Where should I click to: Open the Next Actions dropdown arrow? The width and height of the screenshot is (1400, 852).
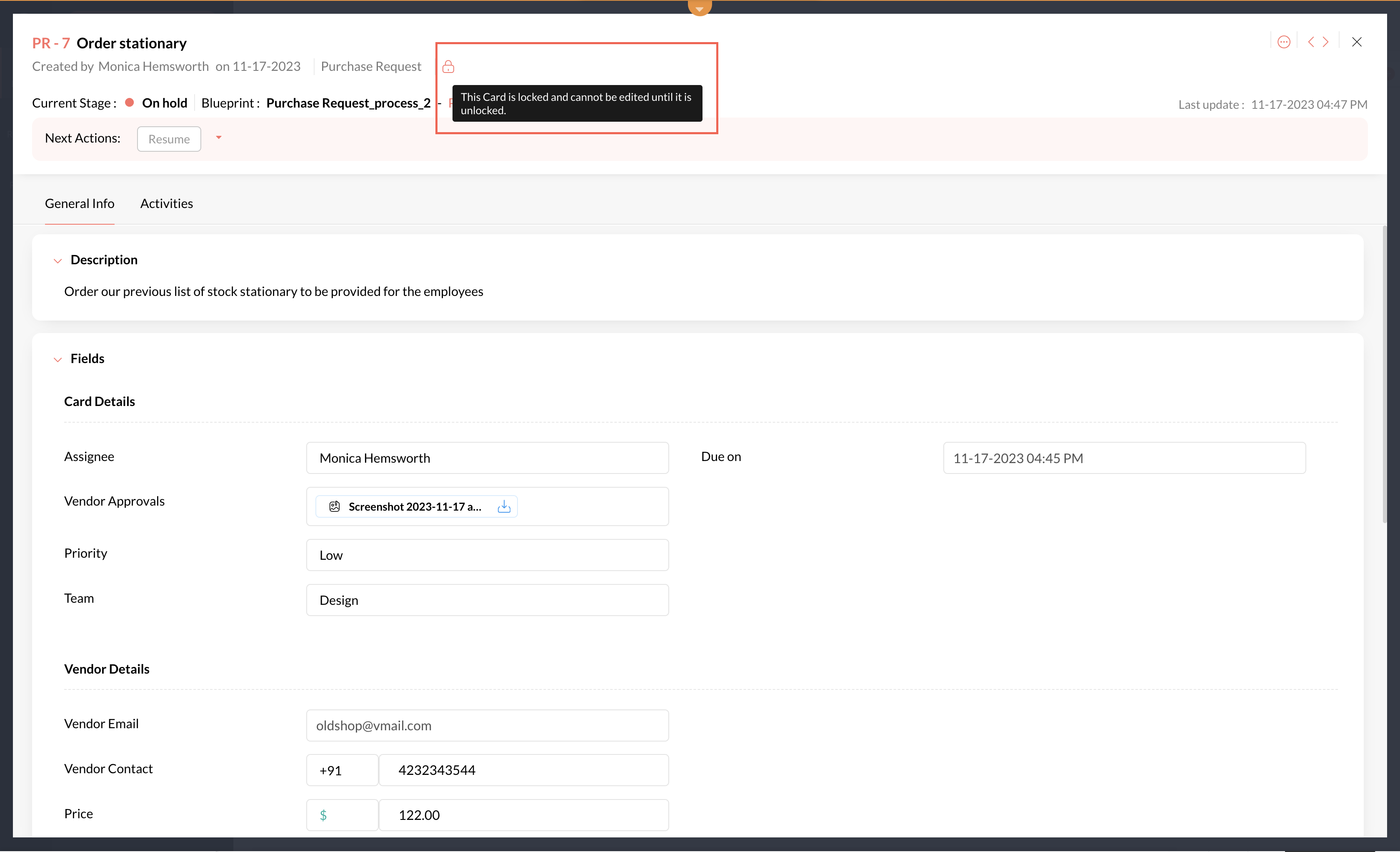[x=219, y=138]
